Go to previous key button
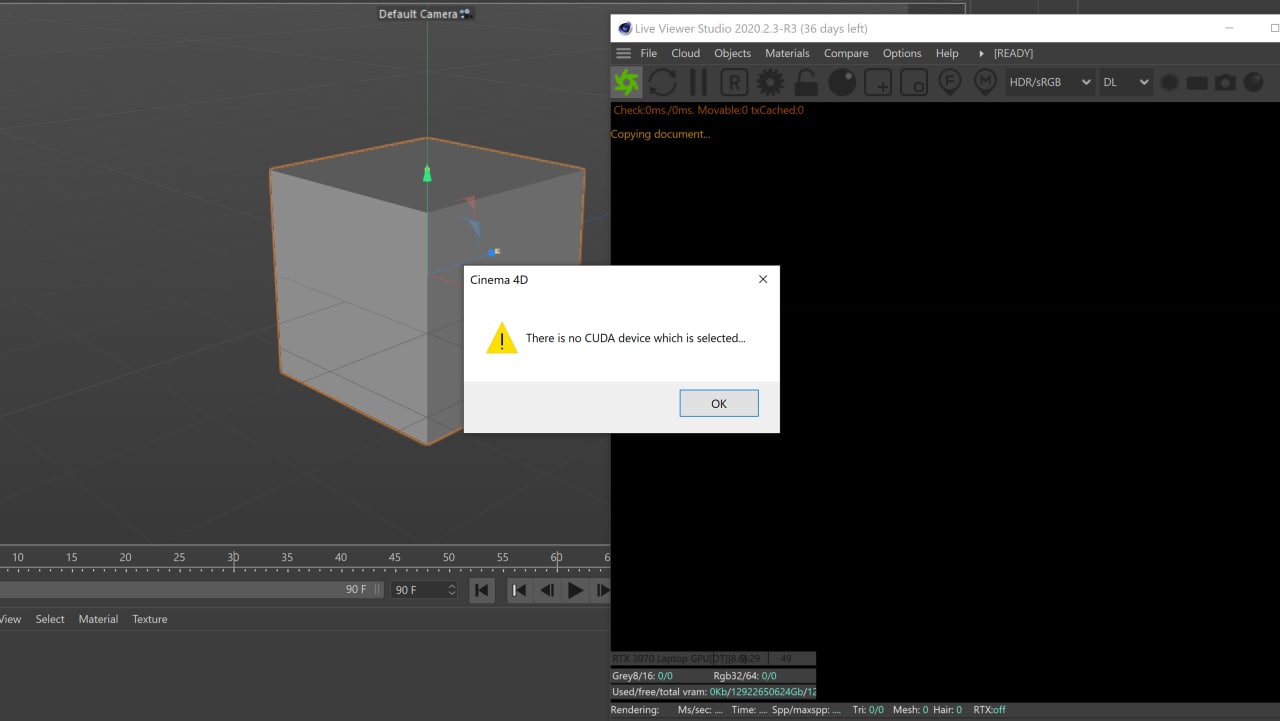 click(519, 590)
